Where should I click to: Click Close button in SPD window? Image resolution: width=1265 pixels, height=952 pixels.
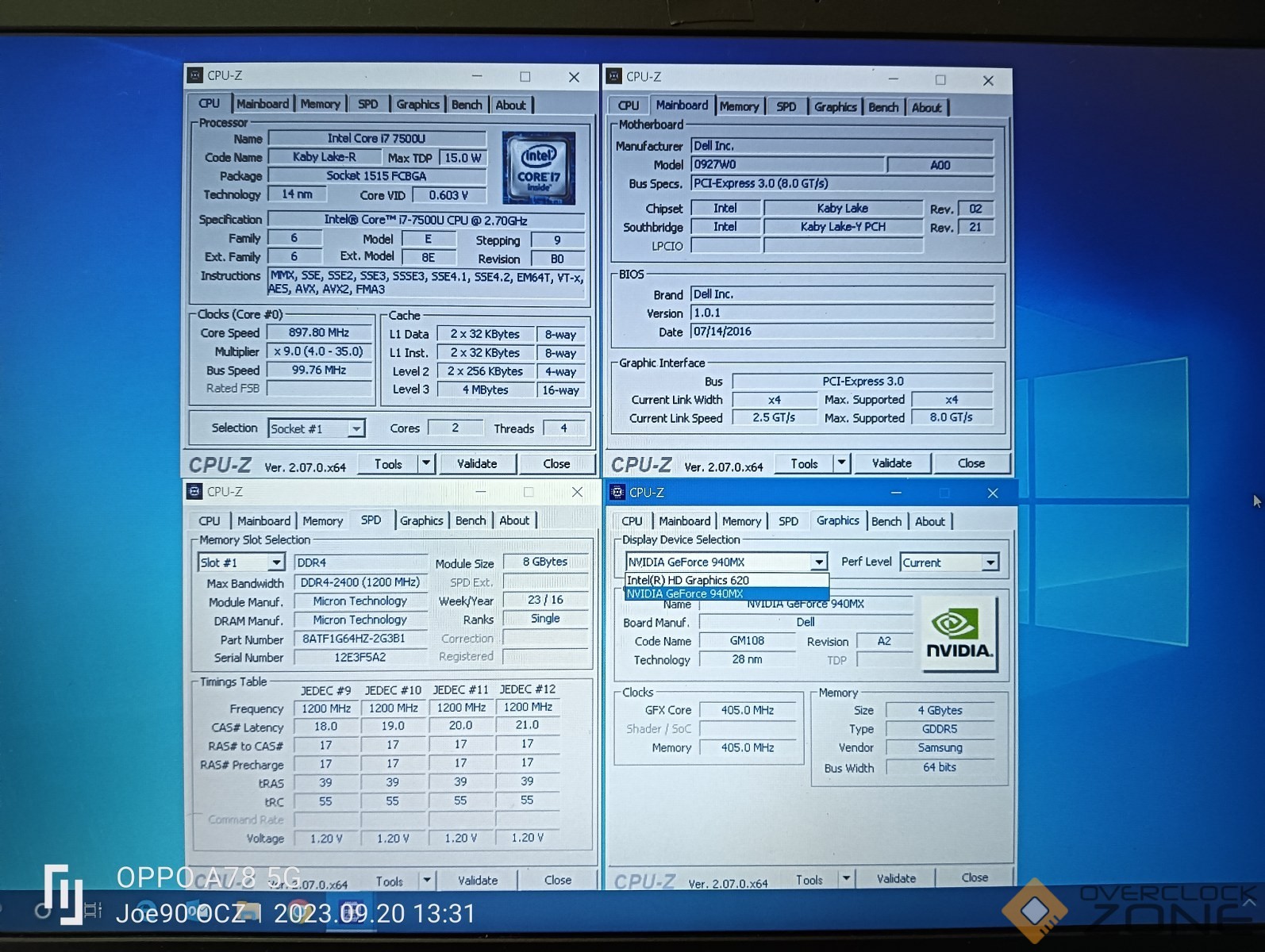(558, 880)
